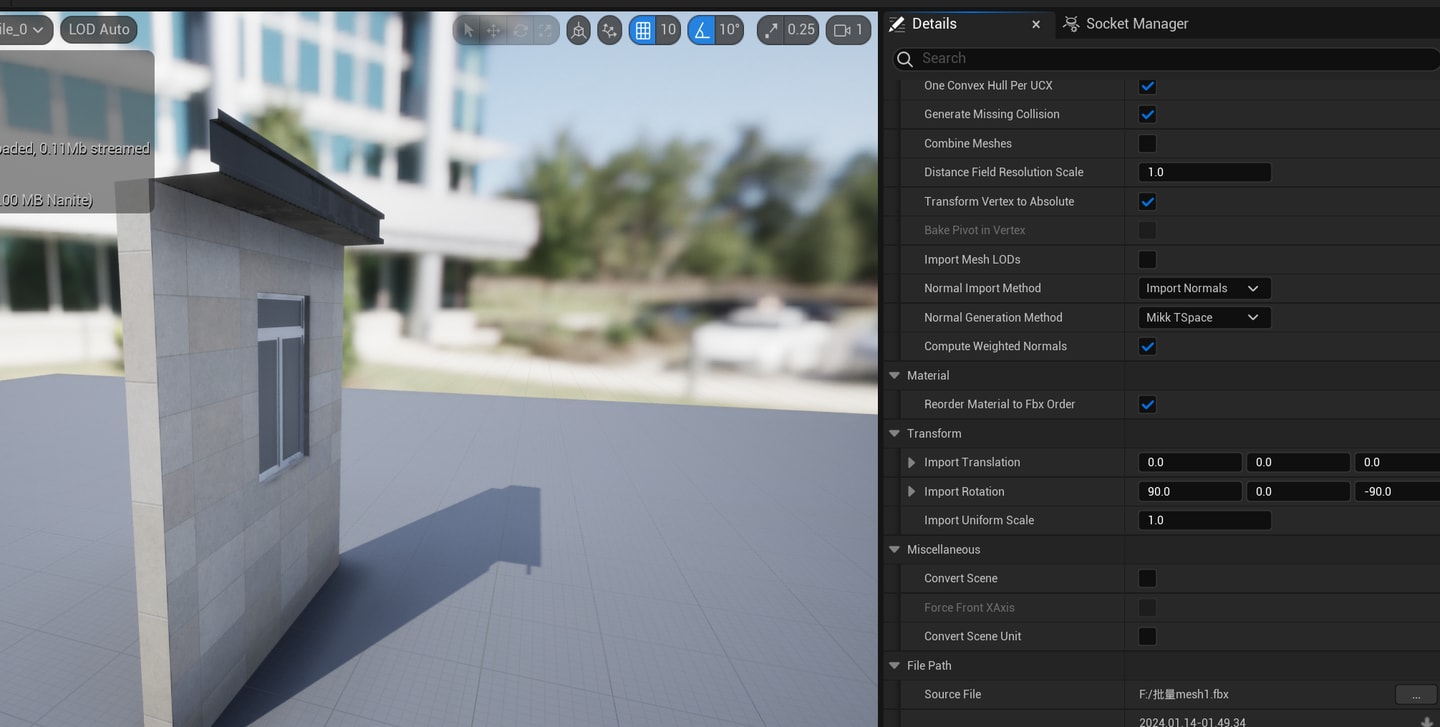
Task: Switch to the Details tab
Action: tap(934, 24)
